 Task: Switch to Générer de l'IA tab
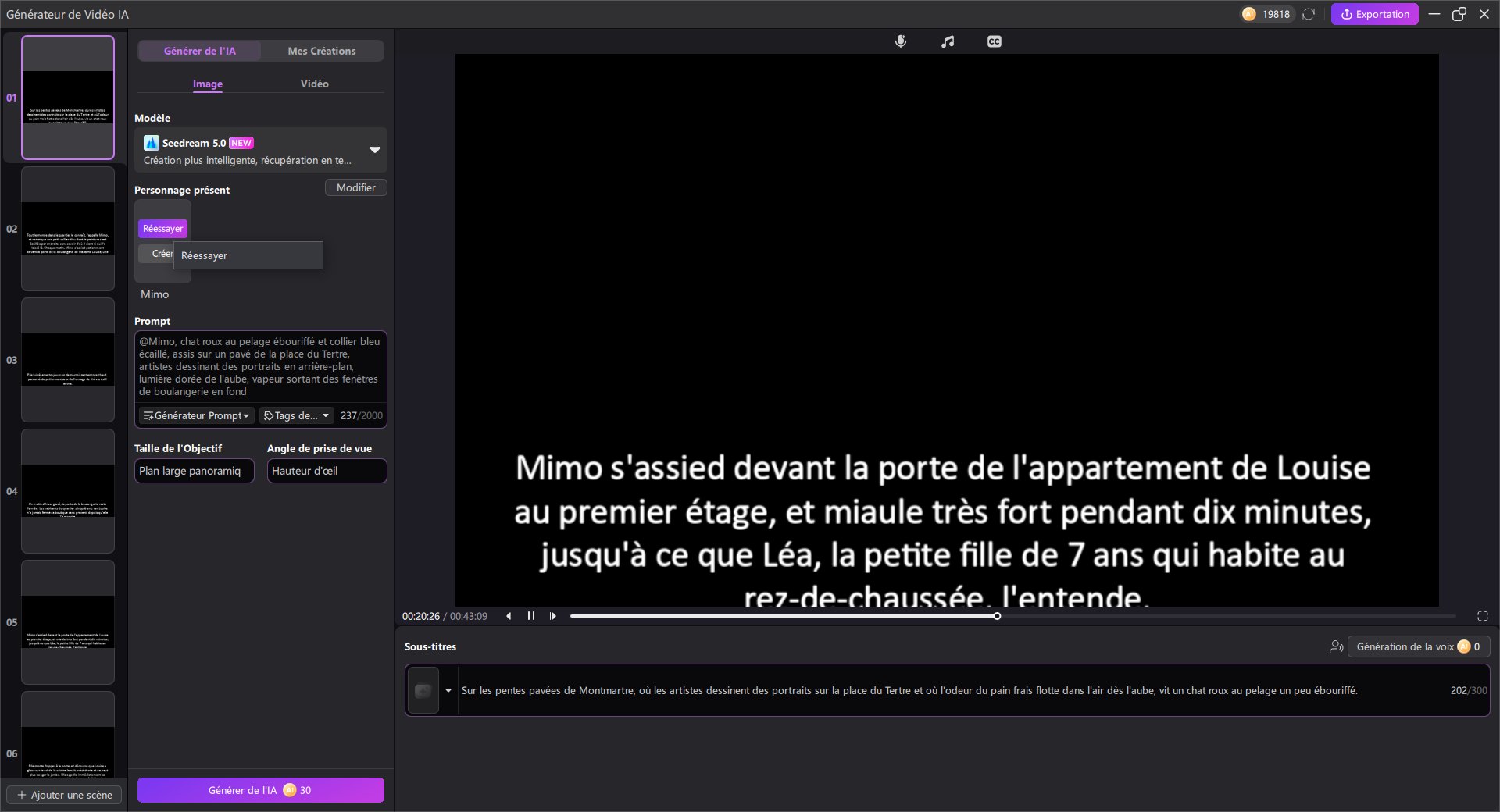point(200,51)
